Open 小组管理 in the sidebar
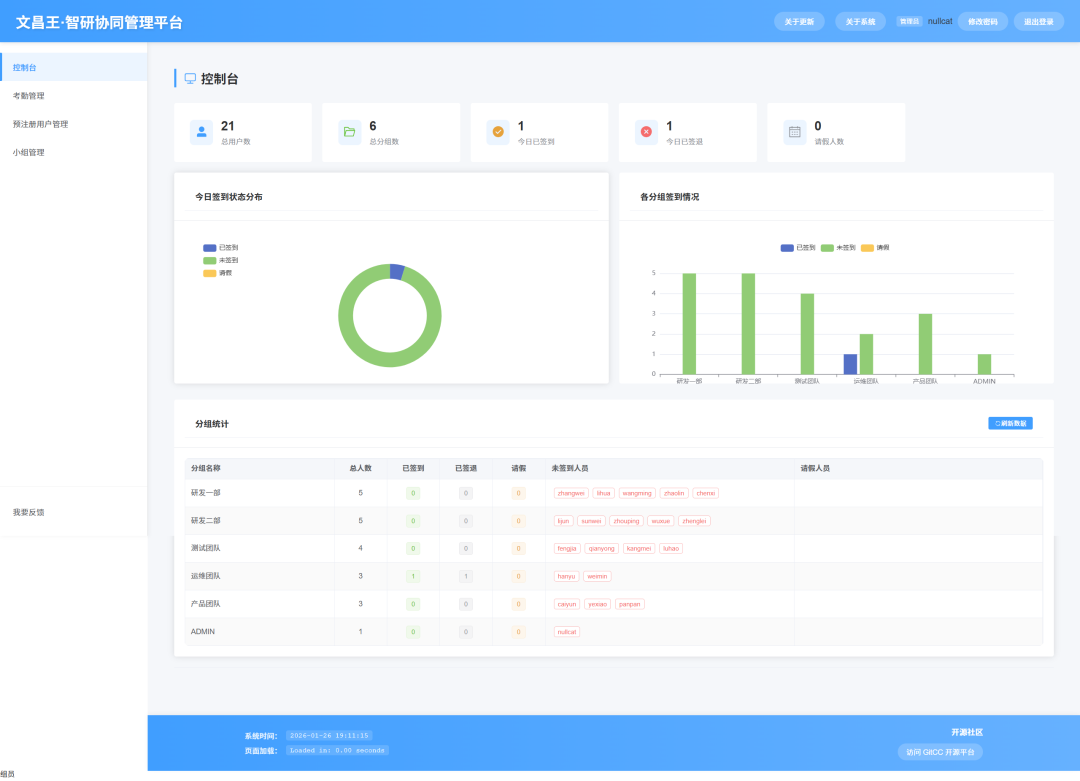The height and width of the screenshot is (781, 1080). pos(74,152)
